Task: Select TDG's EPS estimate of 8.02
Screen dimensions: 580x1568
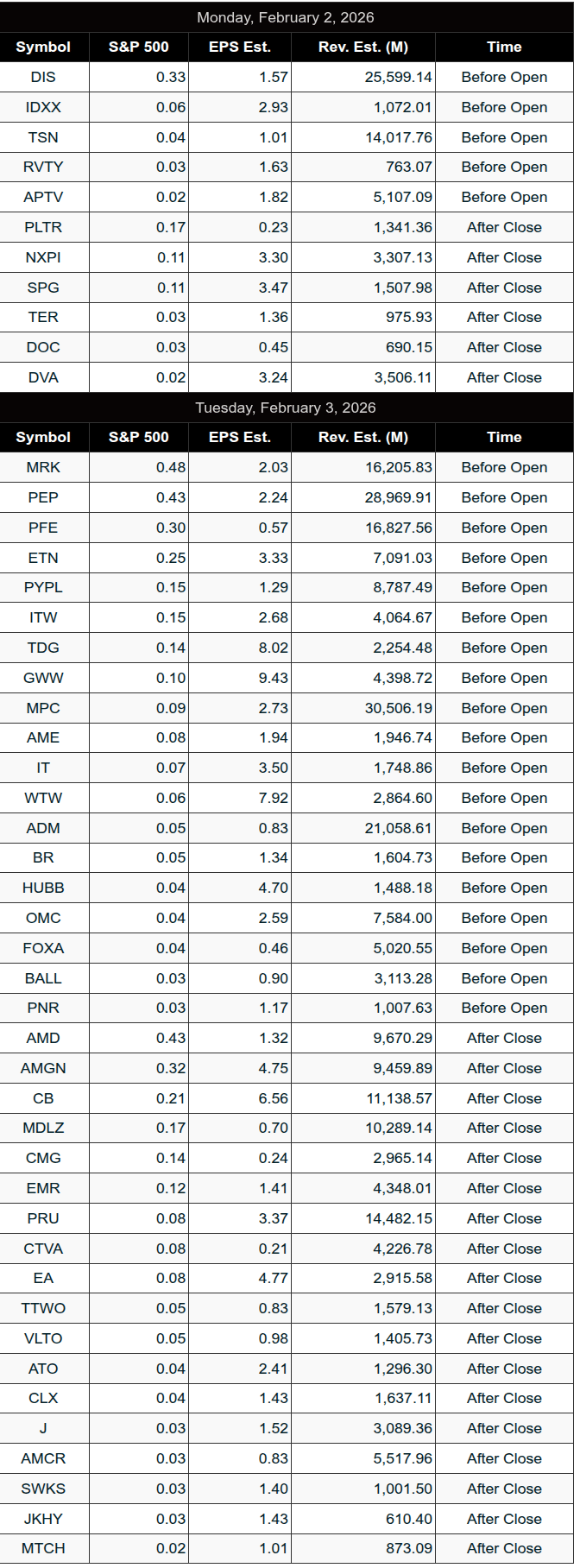Action: (x=274, y=648)
